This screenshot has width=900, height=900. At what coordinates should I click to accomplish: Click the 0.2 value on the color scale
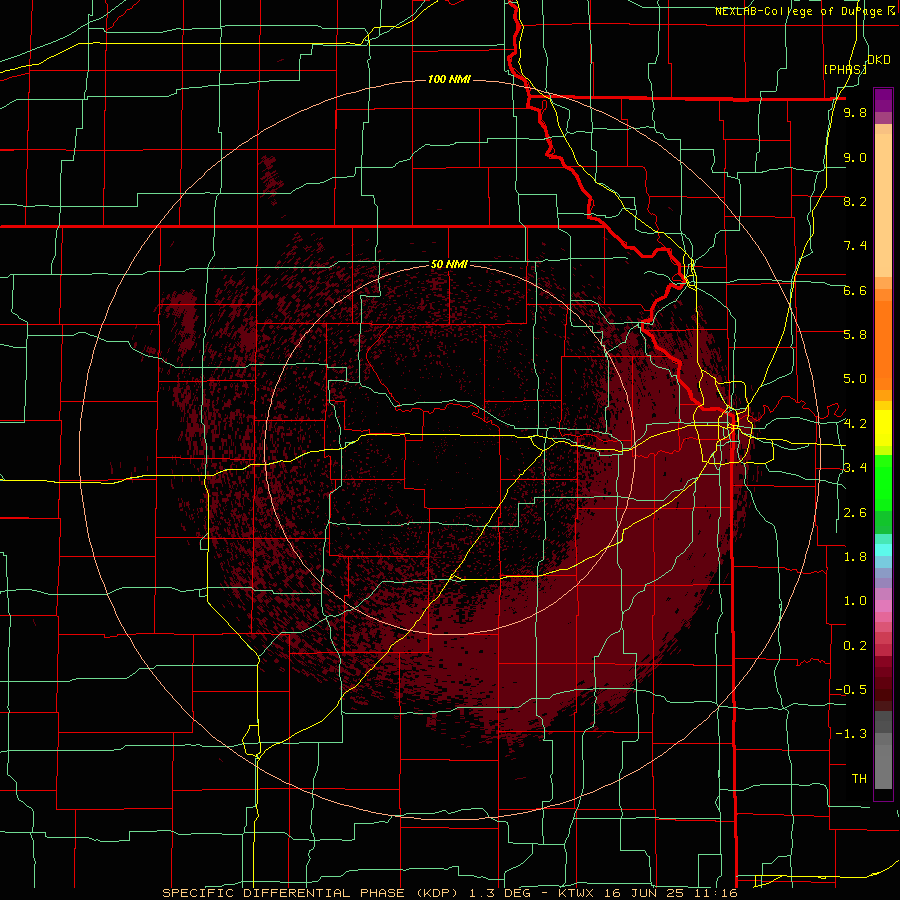click(855, 646)
